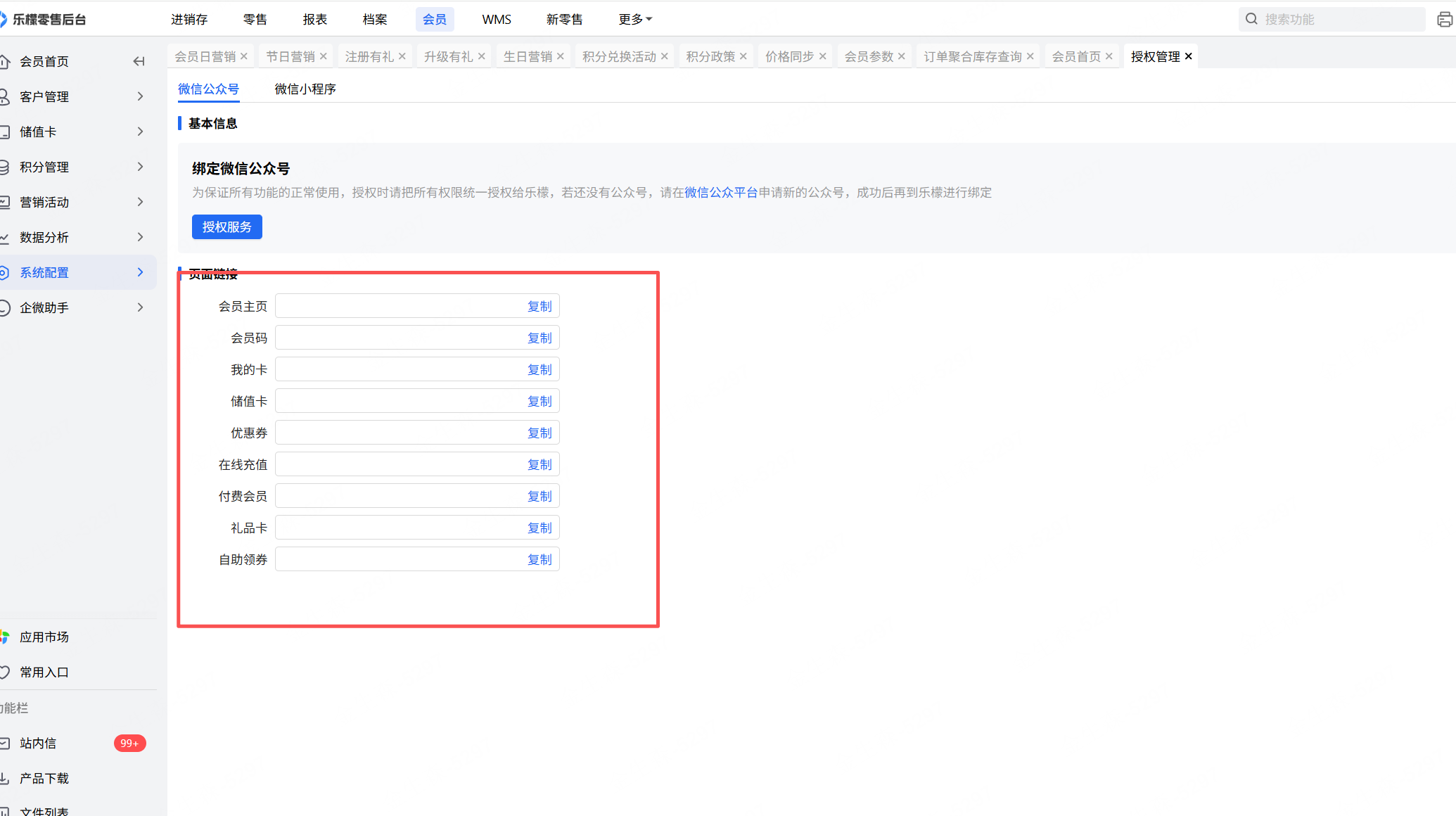Collapse the sidebar with the arrow icon
Screen dimensions: 1456x816
[x=139, y=61]
